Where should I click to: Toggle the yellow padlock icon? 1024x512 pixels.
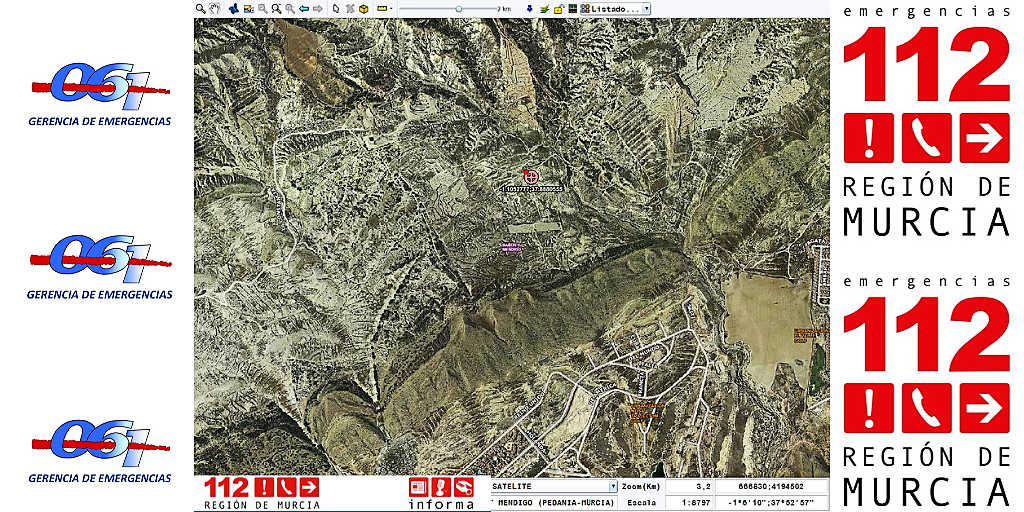coord(558,8)
